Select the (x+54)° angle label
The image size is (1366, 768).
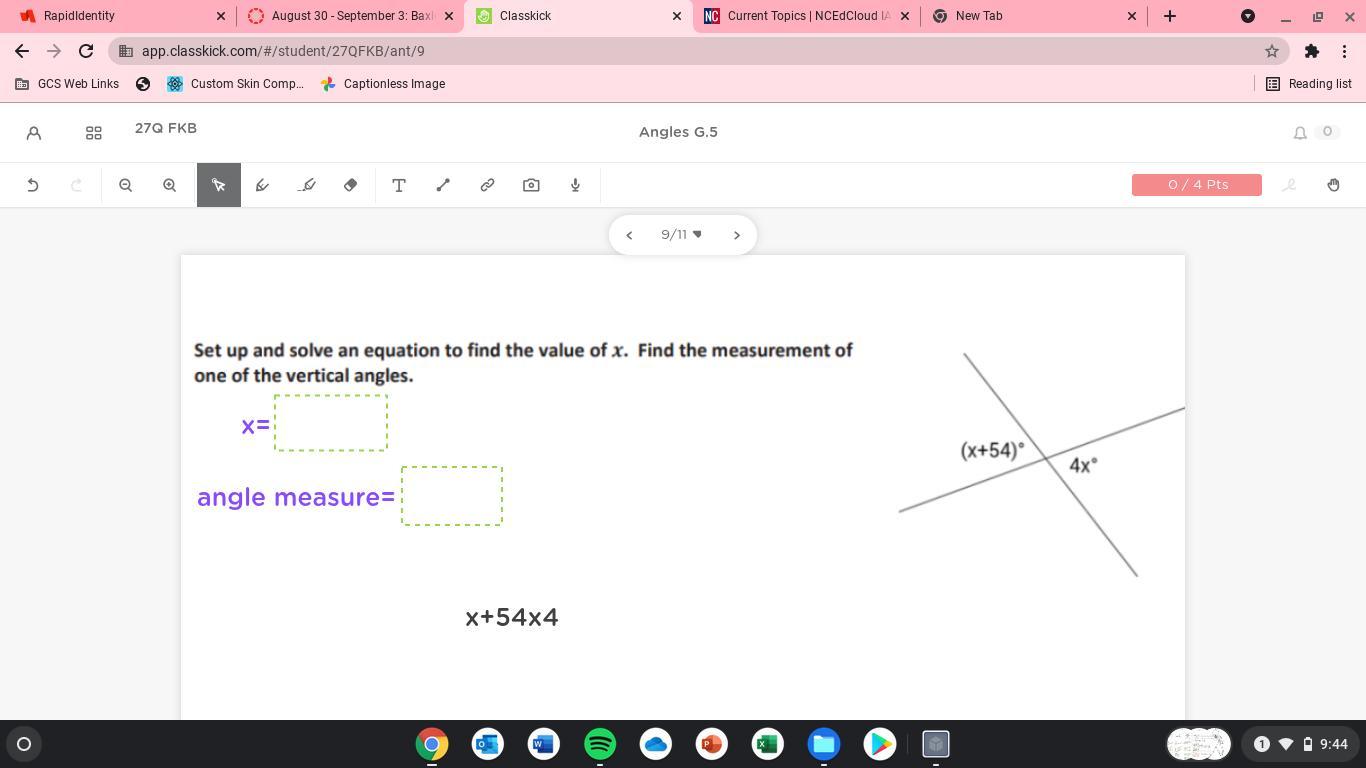click(992, 451)
